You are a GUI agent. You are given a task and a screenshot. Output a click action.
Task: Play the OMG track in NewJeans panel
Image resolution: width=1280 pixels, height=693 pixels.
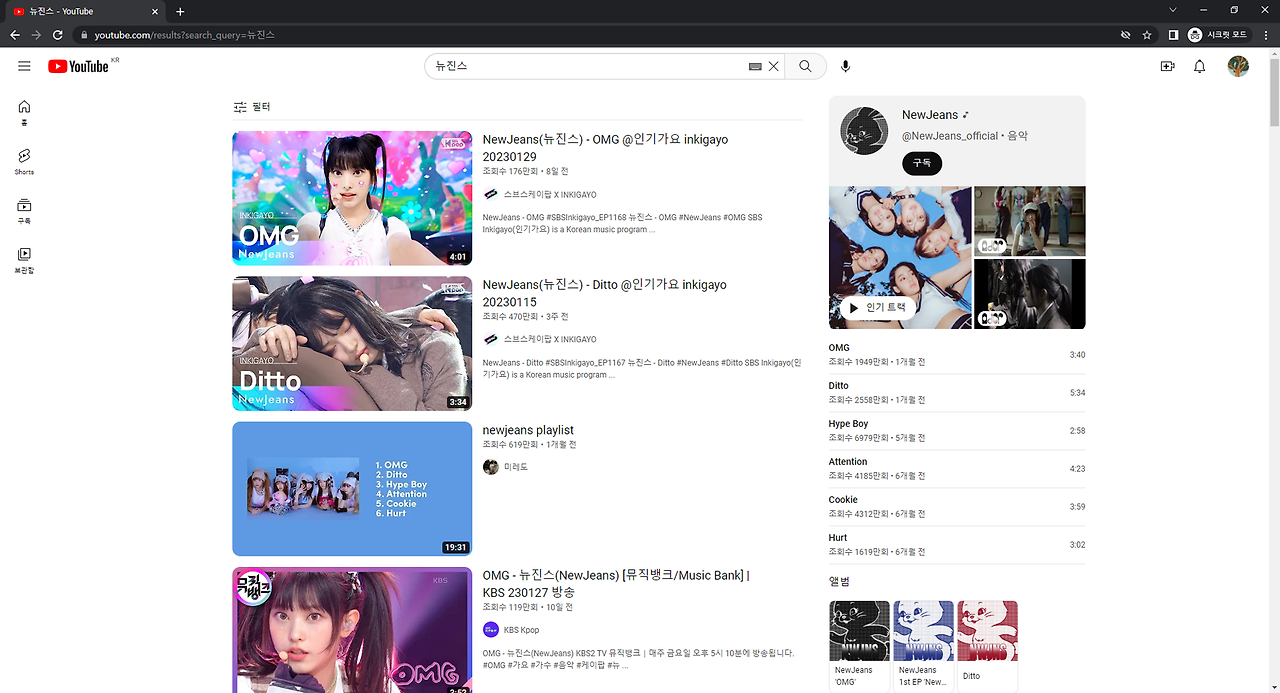click(957, 355)
